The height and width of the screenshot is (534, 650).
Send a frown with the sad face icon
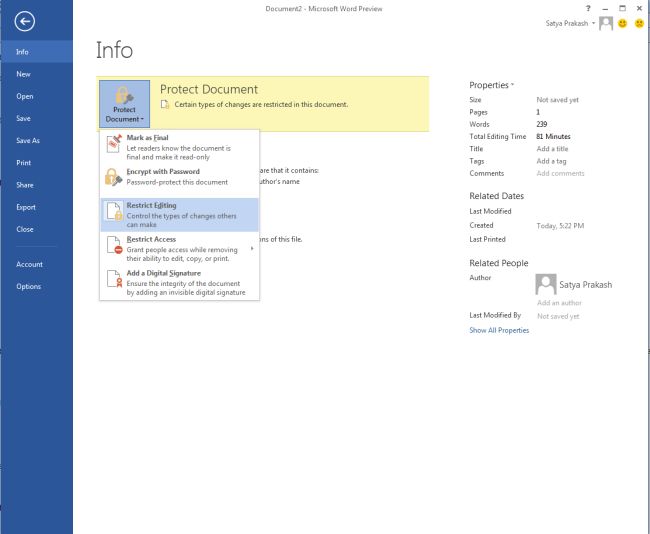tap(639, 24)
